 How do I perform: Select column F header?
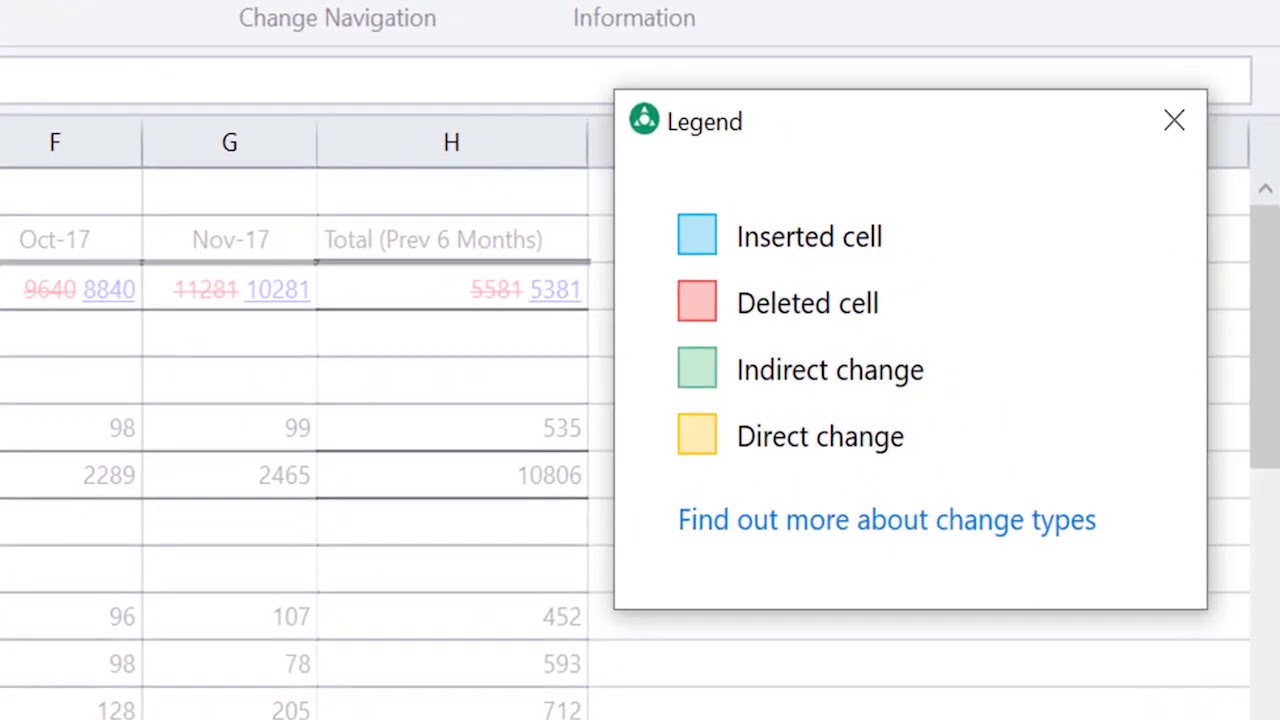71,143
